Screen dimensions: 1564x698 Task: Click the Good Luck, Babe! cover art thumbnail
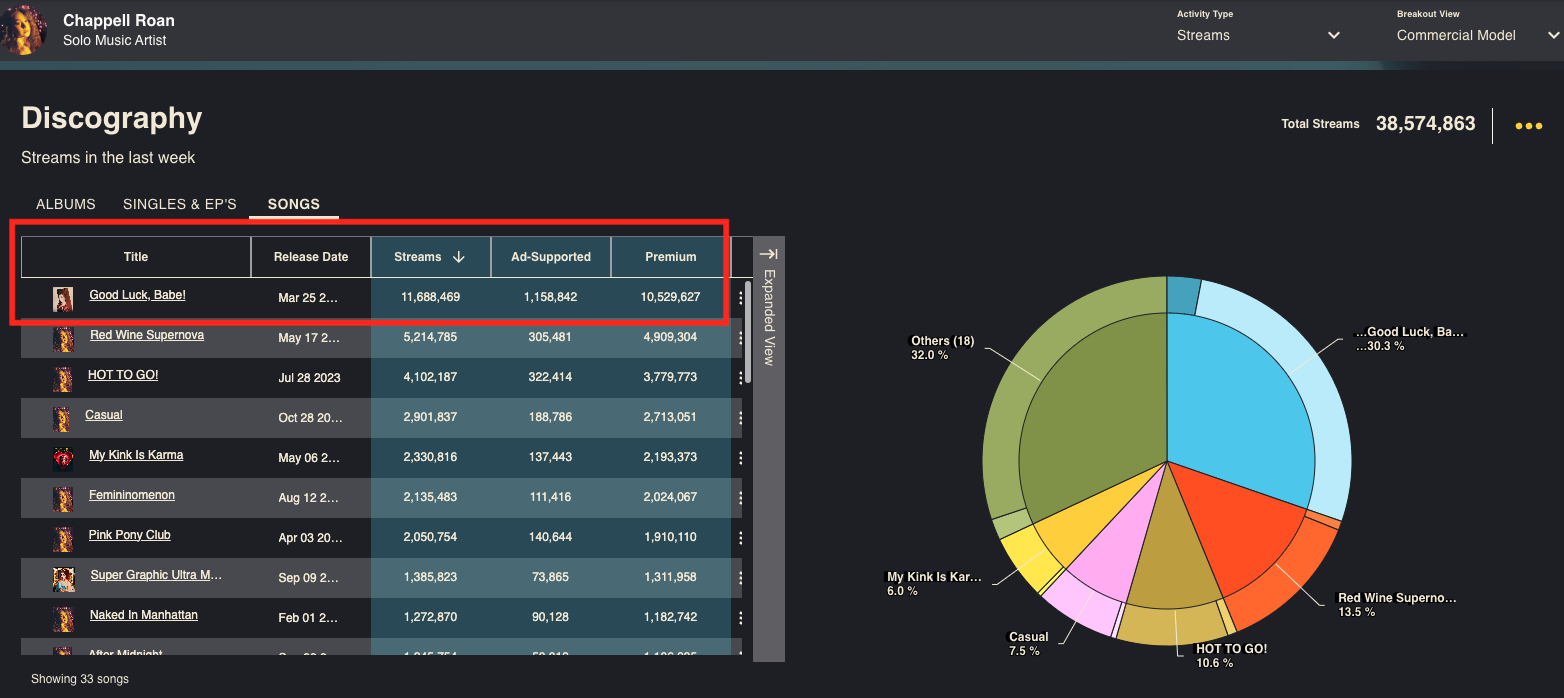point(63,298)
